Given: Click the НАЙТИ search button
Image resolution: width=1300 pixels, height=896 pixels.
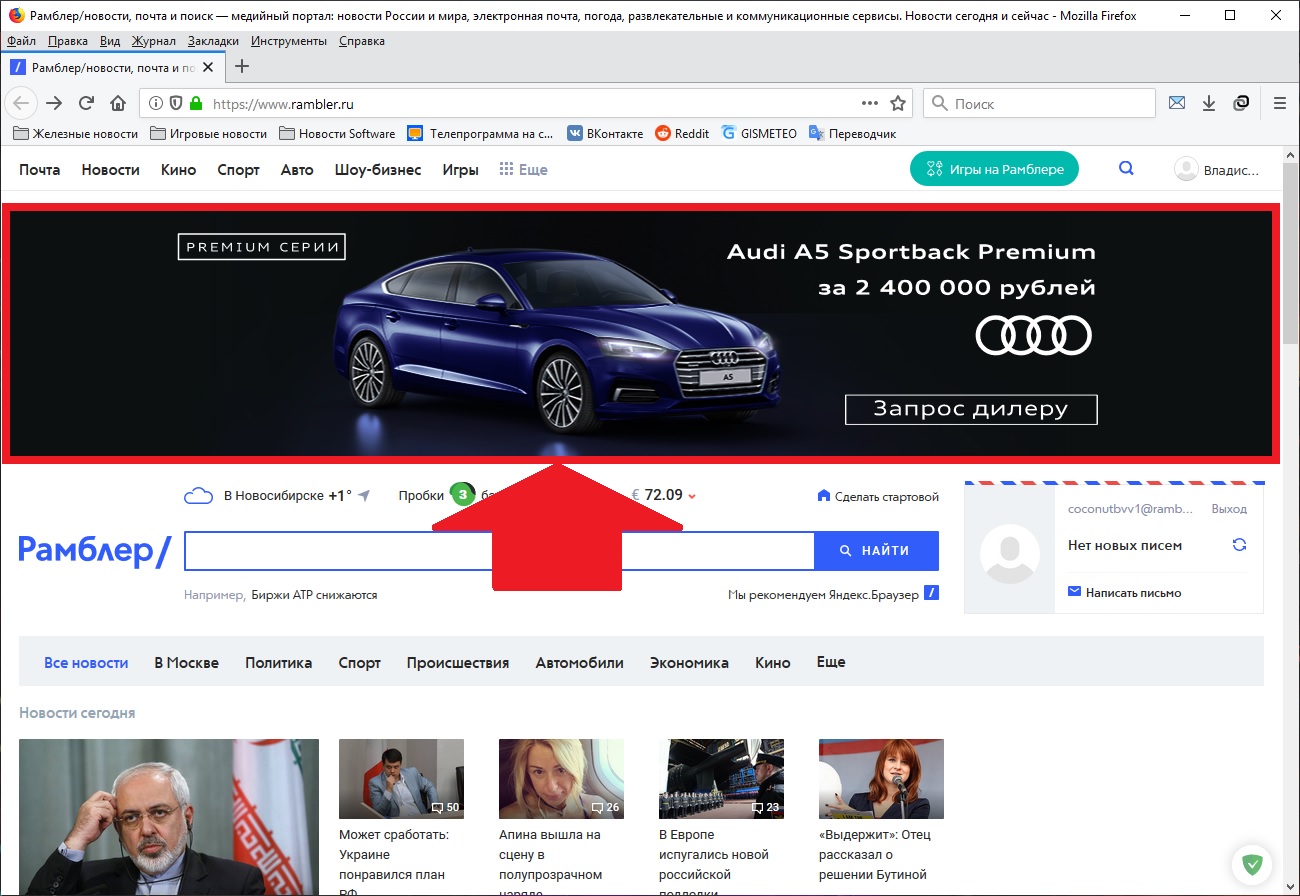Looking at the screenshot, I should click(x=876, y=550).
